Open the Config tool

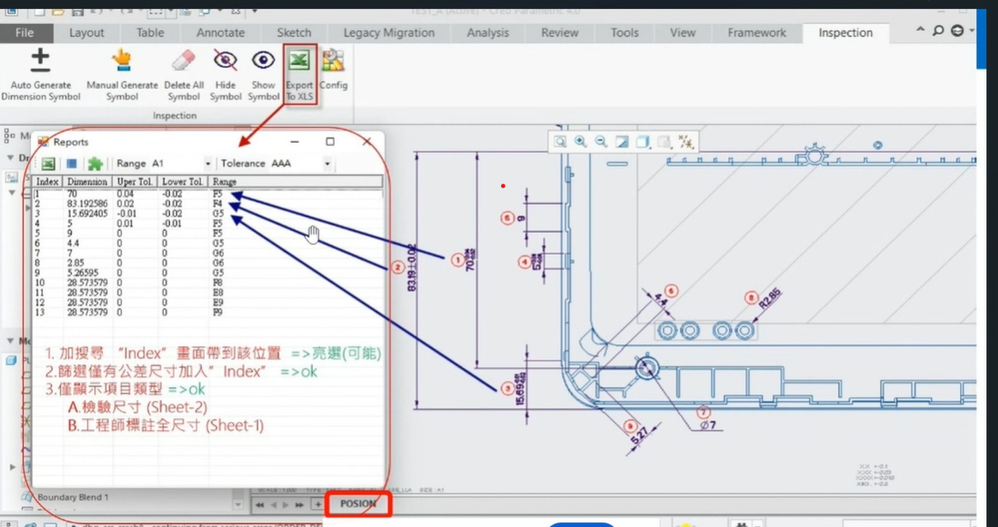click(334, 70)
